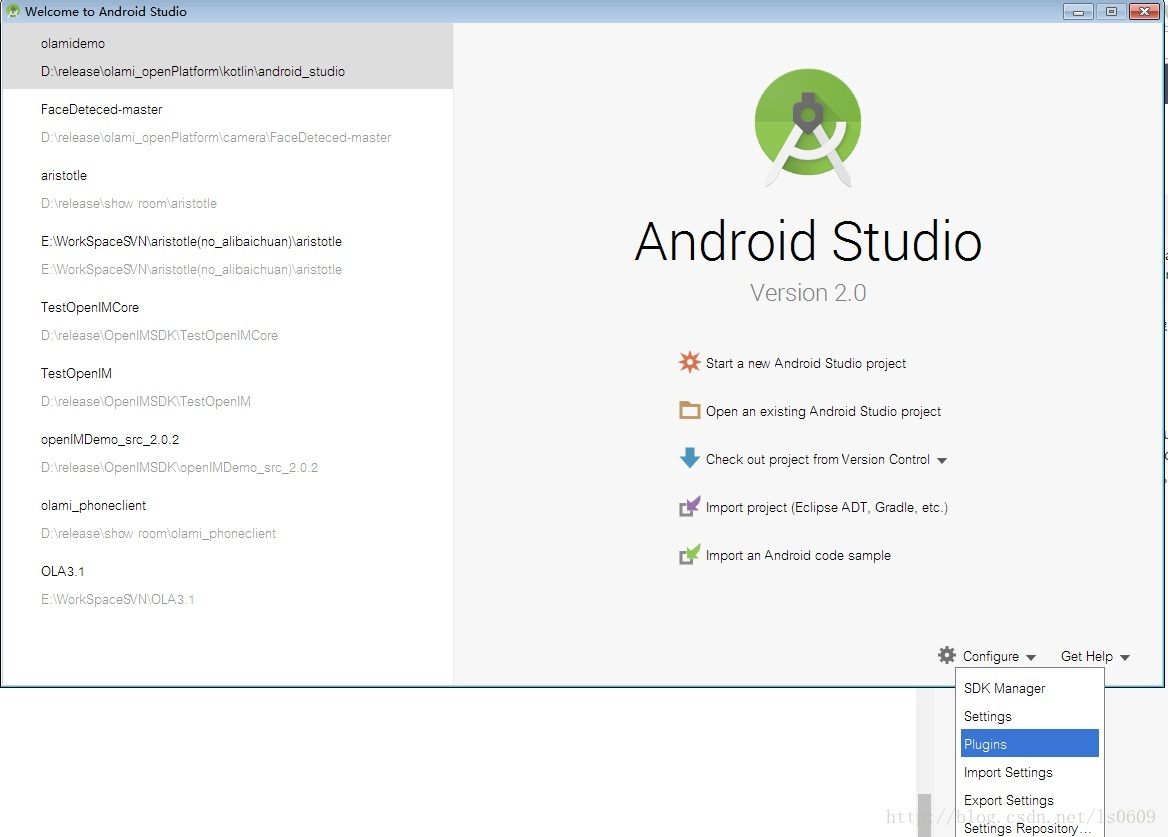The width and height of the screenshot is (1168, 837).
Task: Click the Get Help label
Action: [x=1087, y=656]
